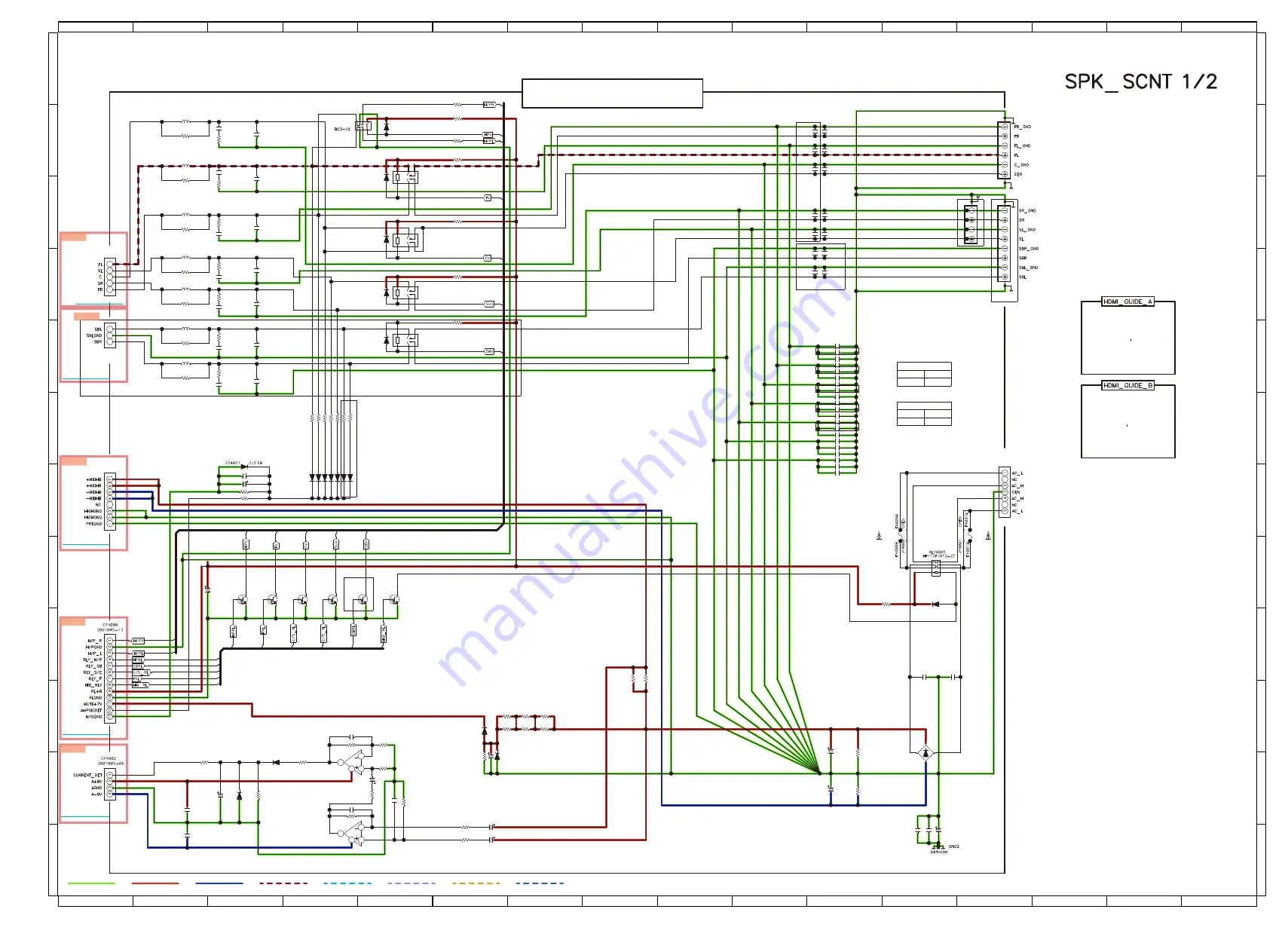Click the FR_GND terminal label

1023,127
